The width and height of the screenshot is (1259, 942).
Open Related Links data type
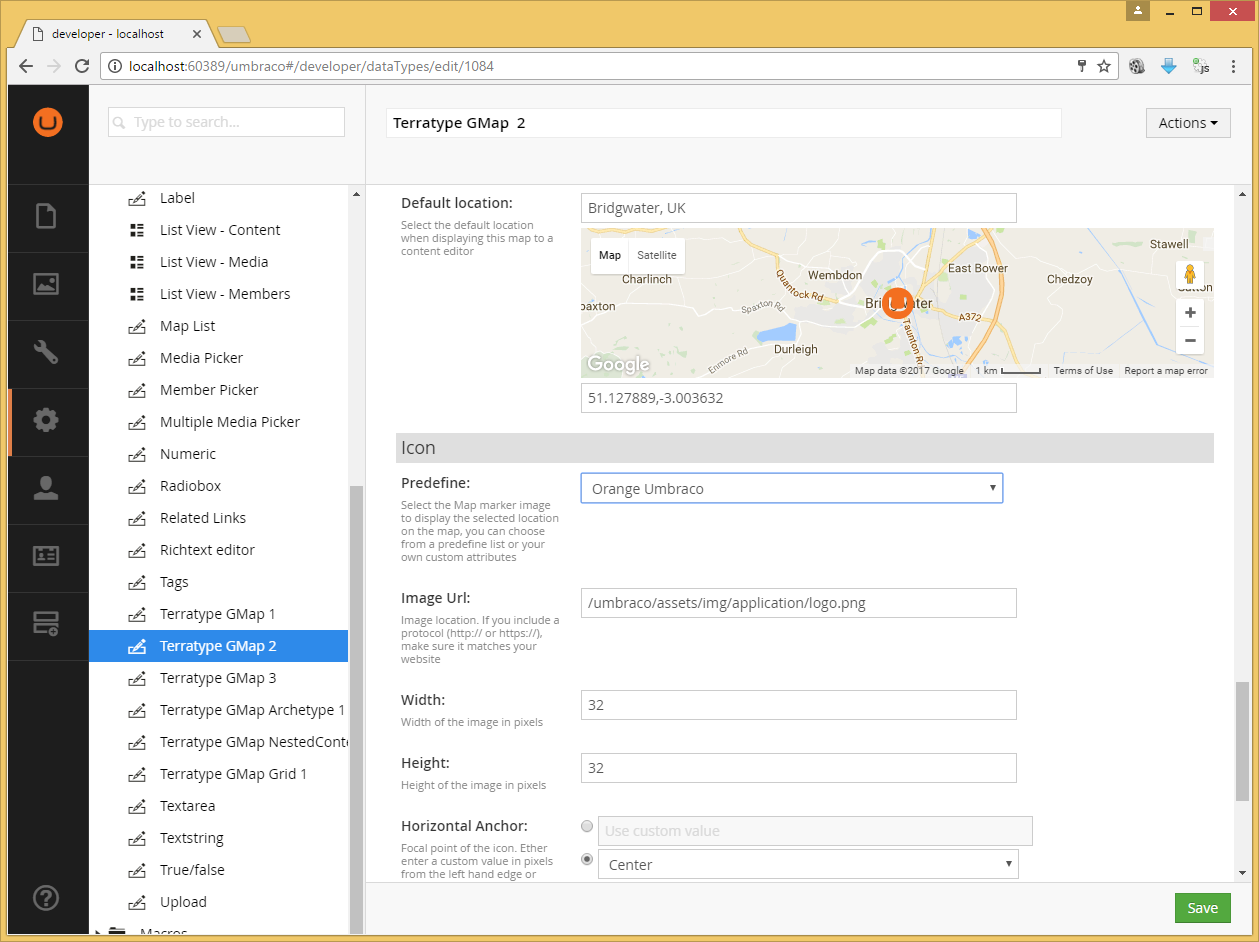click(x=203, y=518)
